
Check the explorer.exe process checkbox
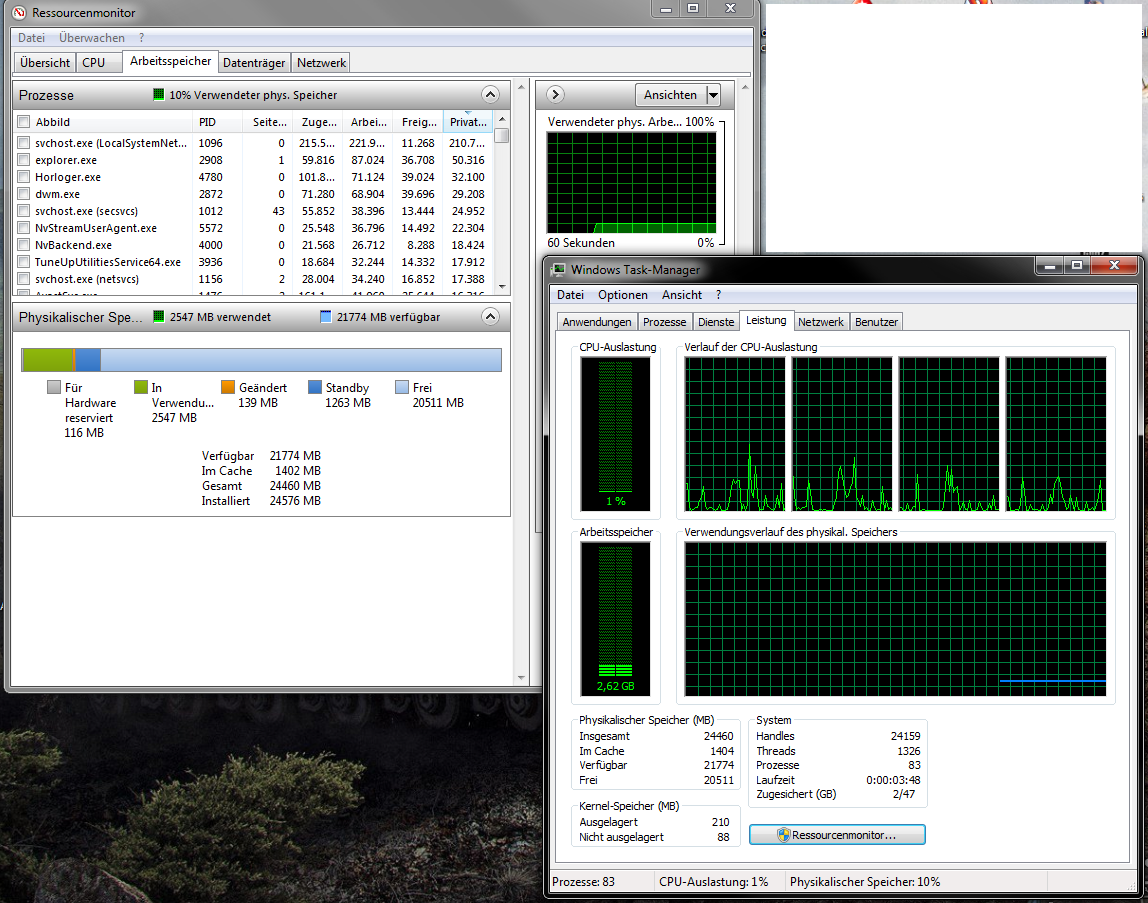point(23,160)
